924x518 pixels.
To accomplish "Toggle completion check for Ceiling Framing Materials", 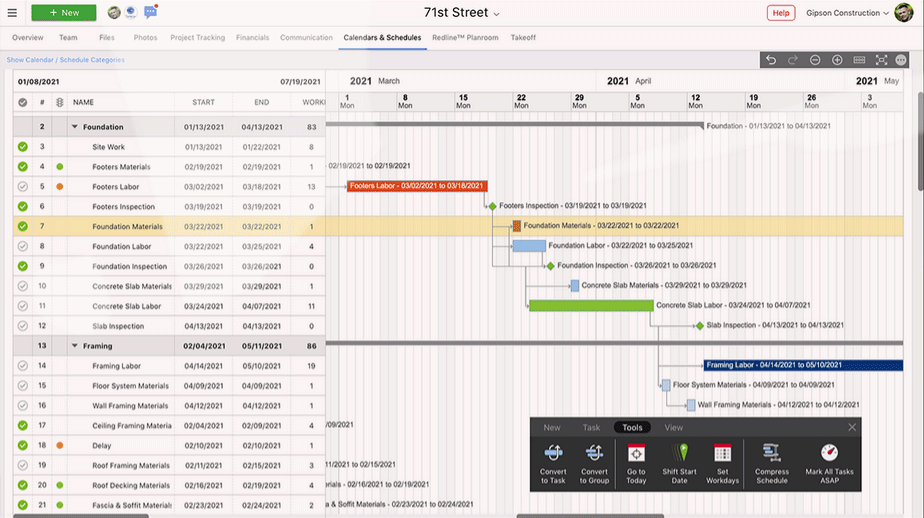I will pyautogui.click(x=22, y=425).
